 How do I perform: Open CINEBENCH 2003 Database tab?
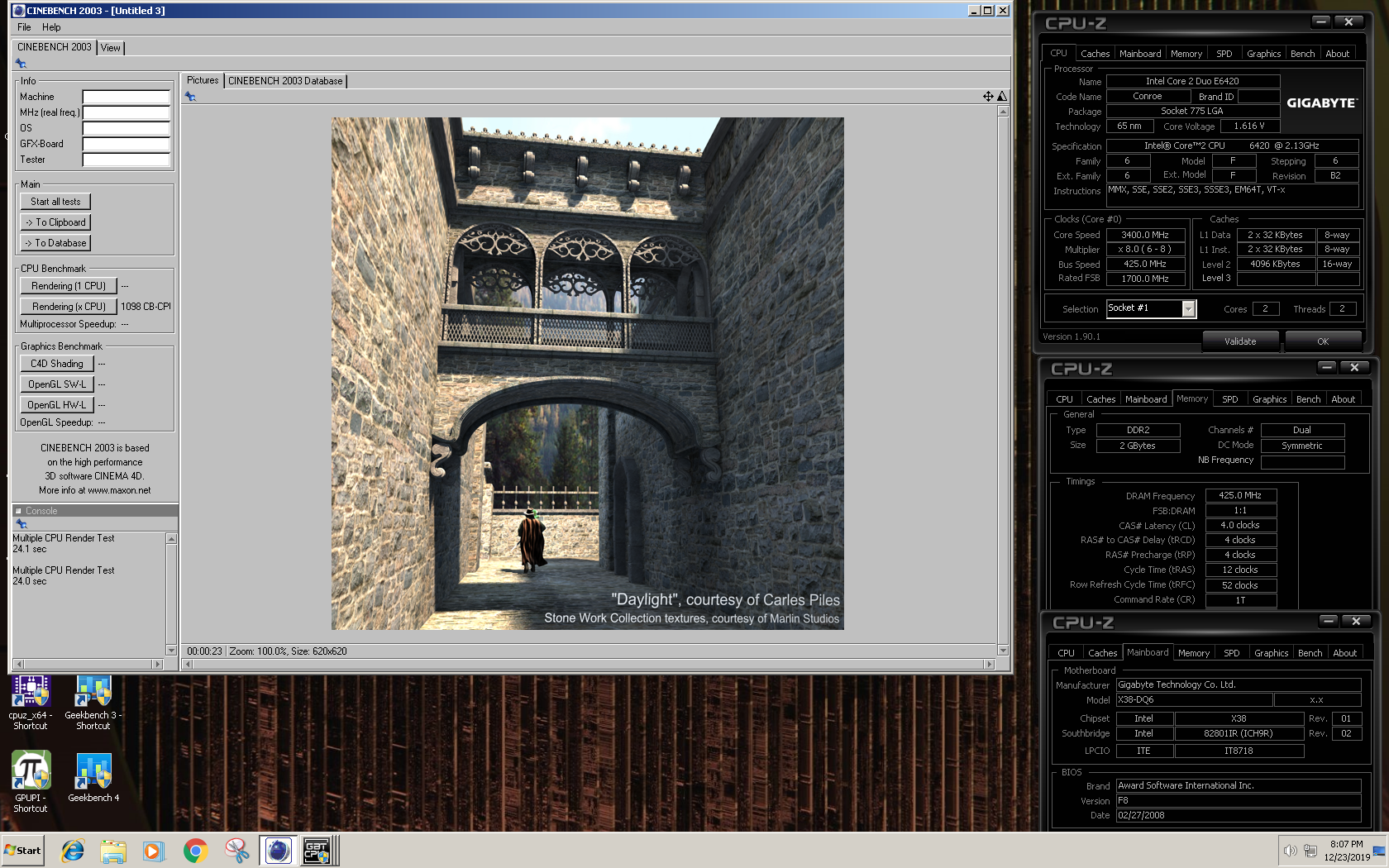click(x=285, y=81)
